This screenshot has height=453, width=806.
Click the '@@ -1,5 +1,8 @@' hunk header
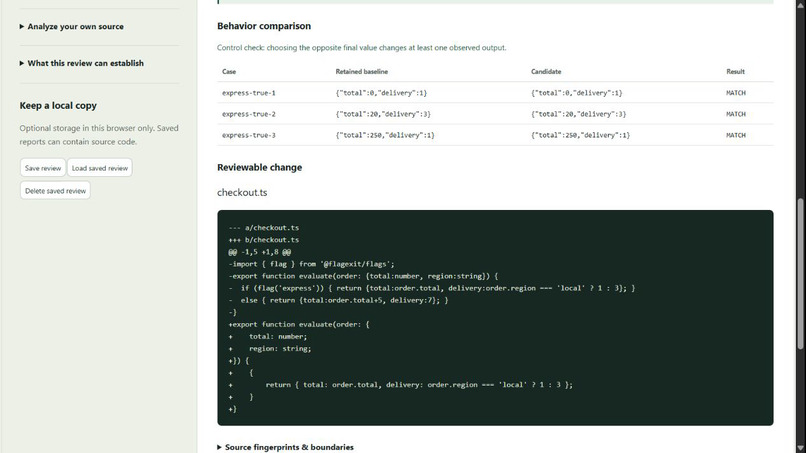pos(260,252)
